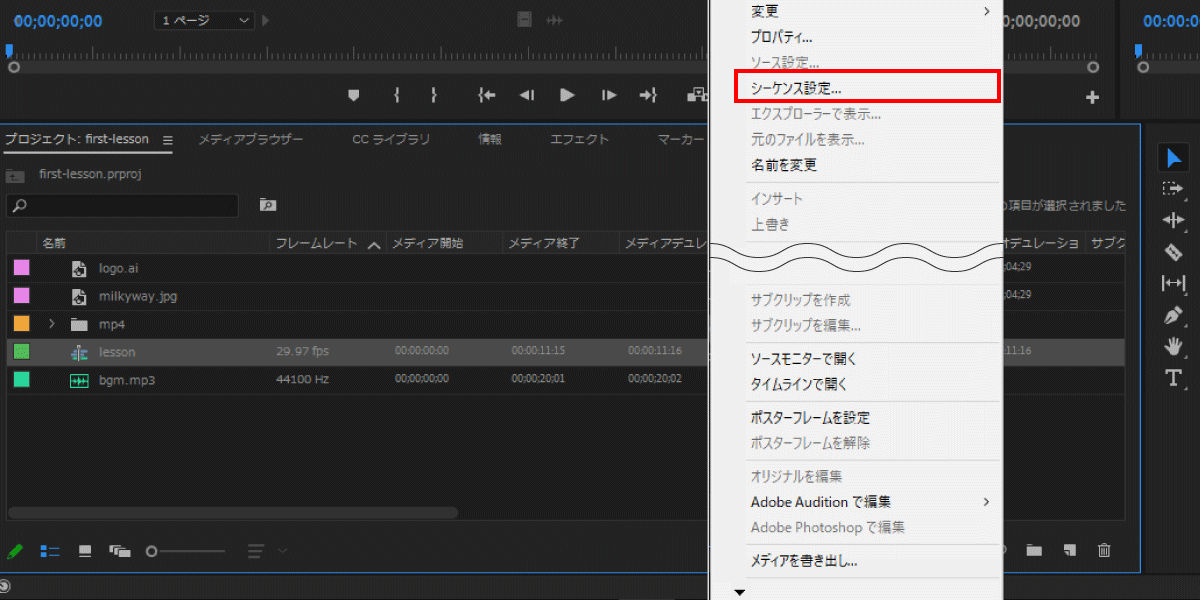Choose シーケンス設定 from context menu
1200x600 pixels.
[x=867, y=87]
